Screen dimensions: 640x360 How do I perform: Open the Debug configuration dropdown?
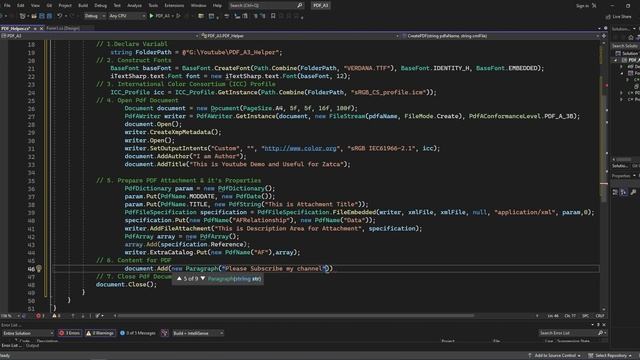95,16
